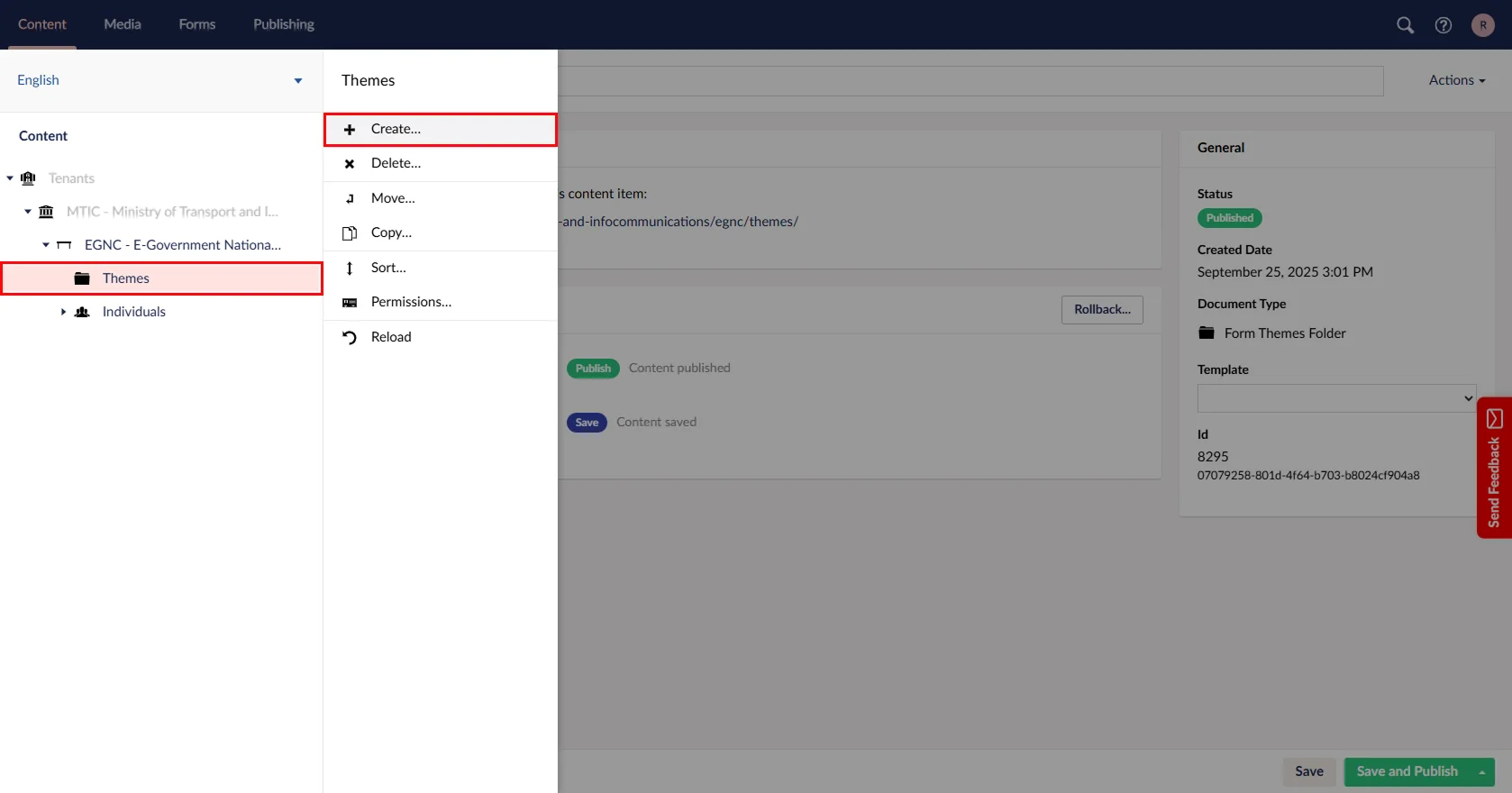Click the Copy documents icon
This screenshot has height=793, width=1512.
point(350,233)
